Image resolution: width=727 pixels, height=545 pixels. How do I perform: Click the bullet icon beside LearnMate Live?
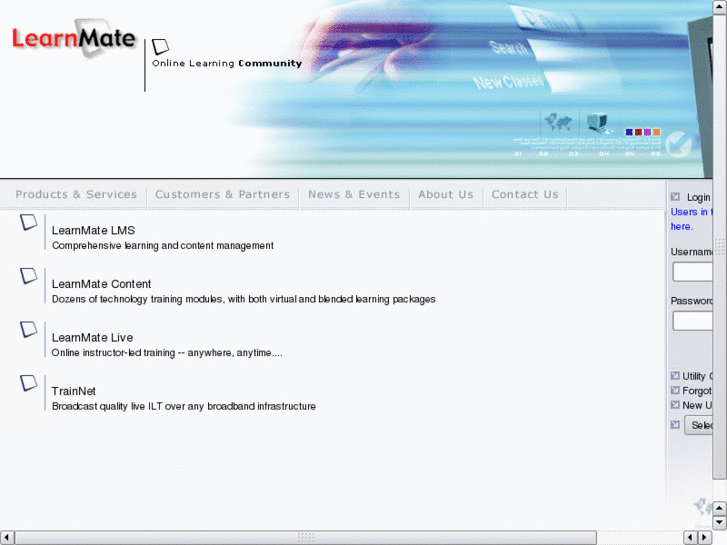click(x=29, y=329)
